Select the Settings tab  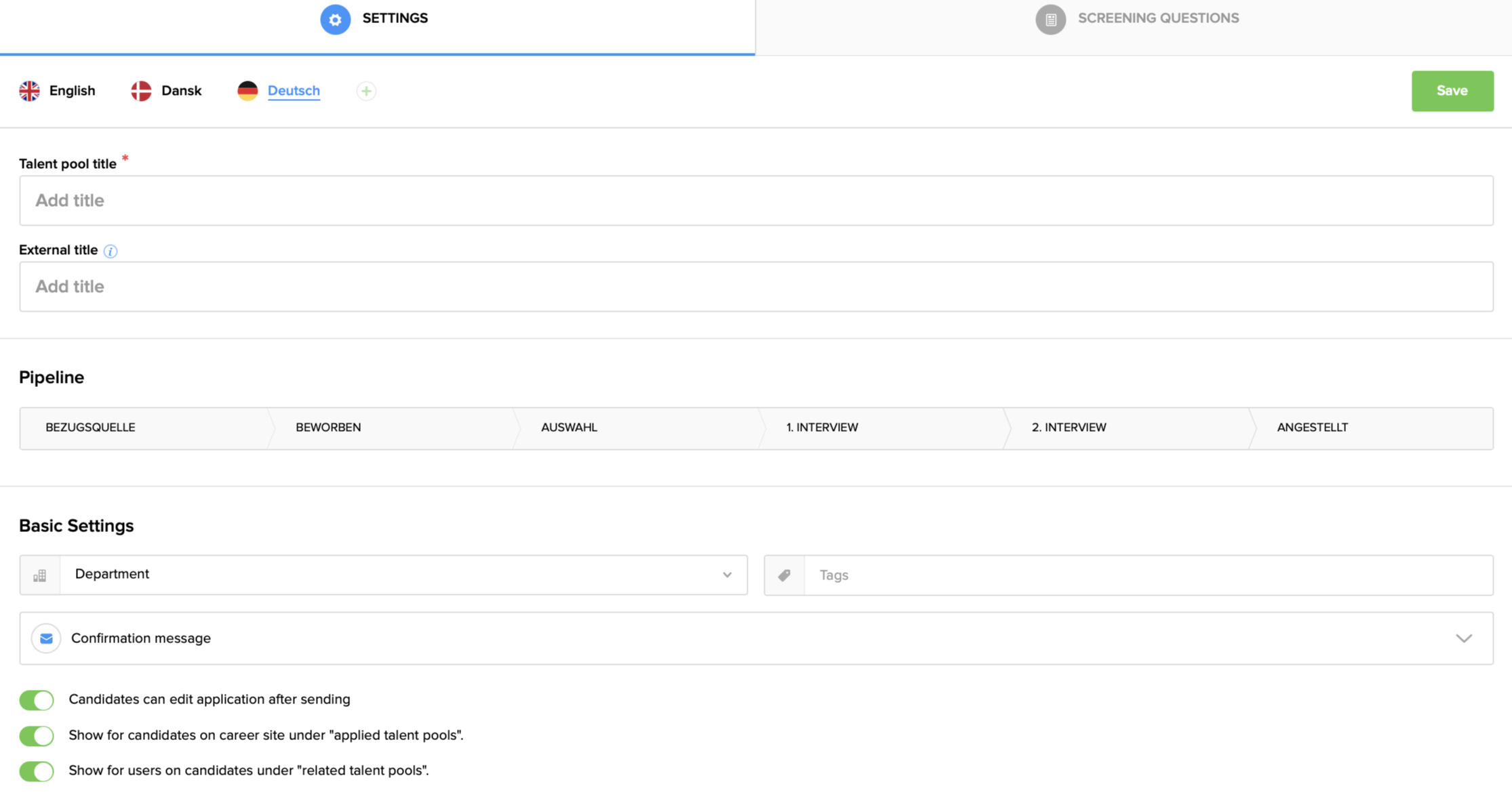pyautogui.click(x=395, y=18)
